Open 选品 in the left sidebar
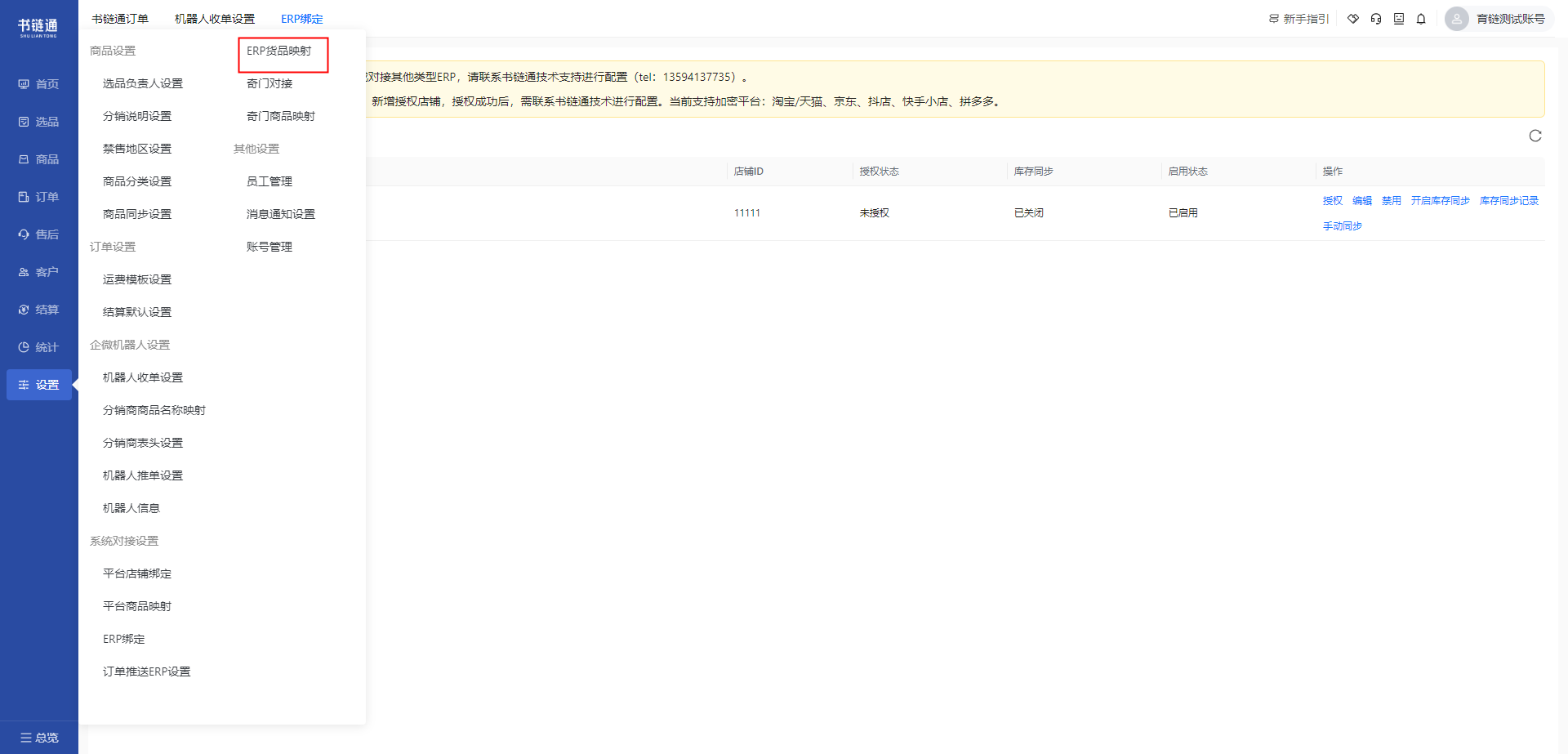 [x=38, y=122]
